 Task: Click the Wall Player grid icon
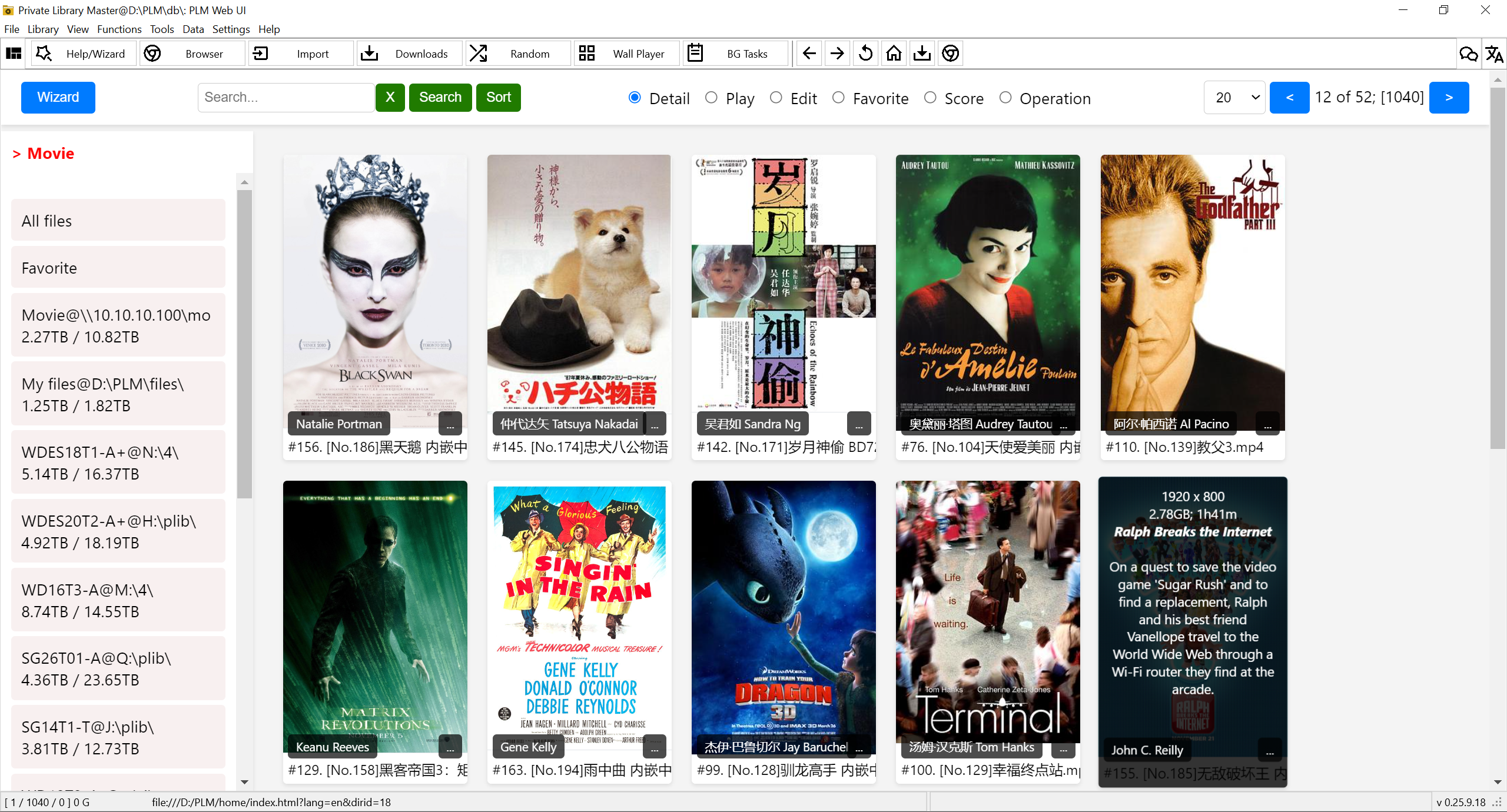[x=587, y=54]
